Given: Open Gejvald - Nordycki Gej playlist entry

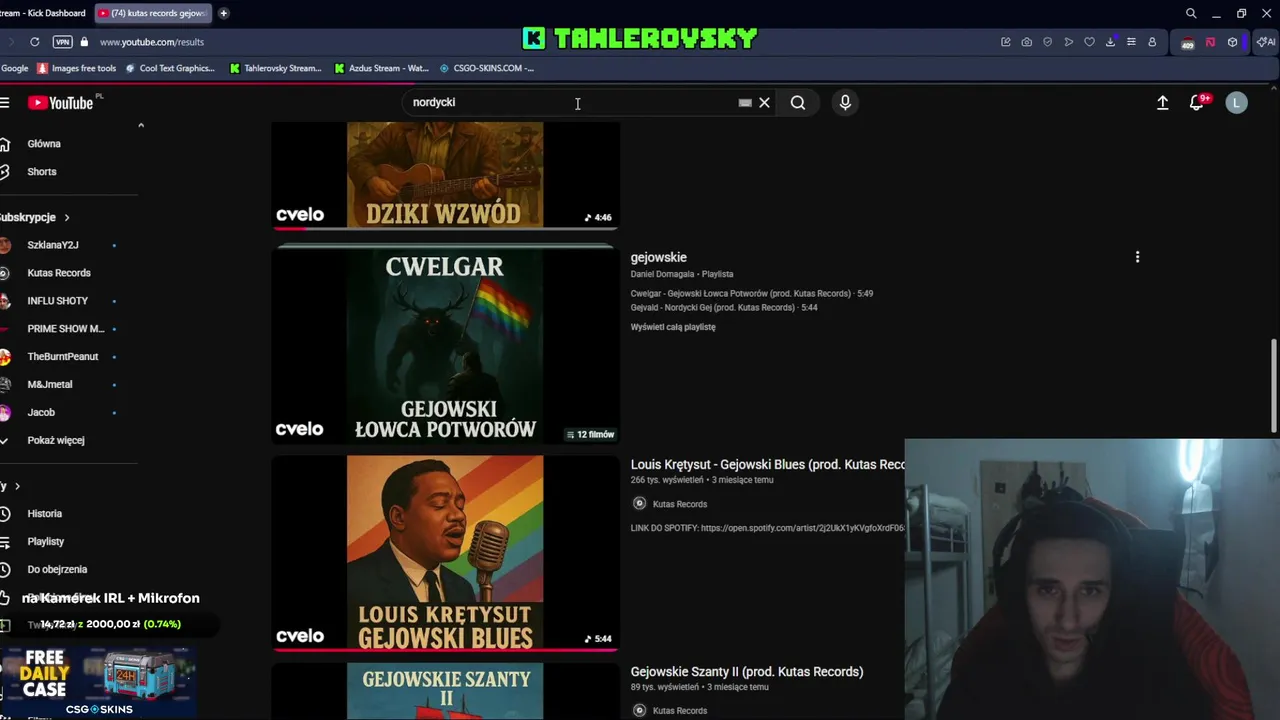Looking at the screenshot, I should (724, 308).
